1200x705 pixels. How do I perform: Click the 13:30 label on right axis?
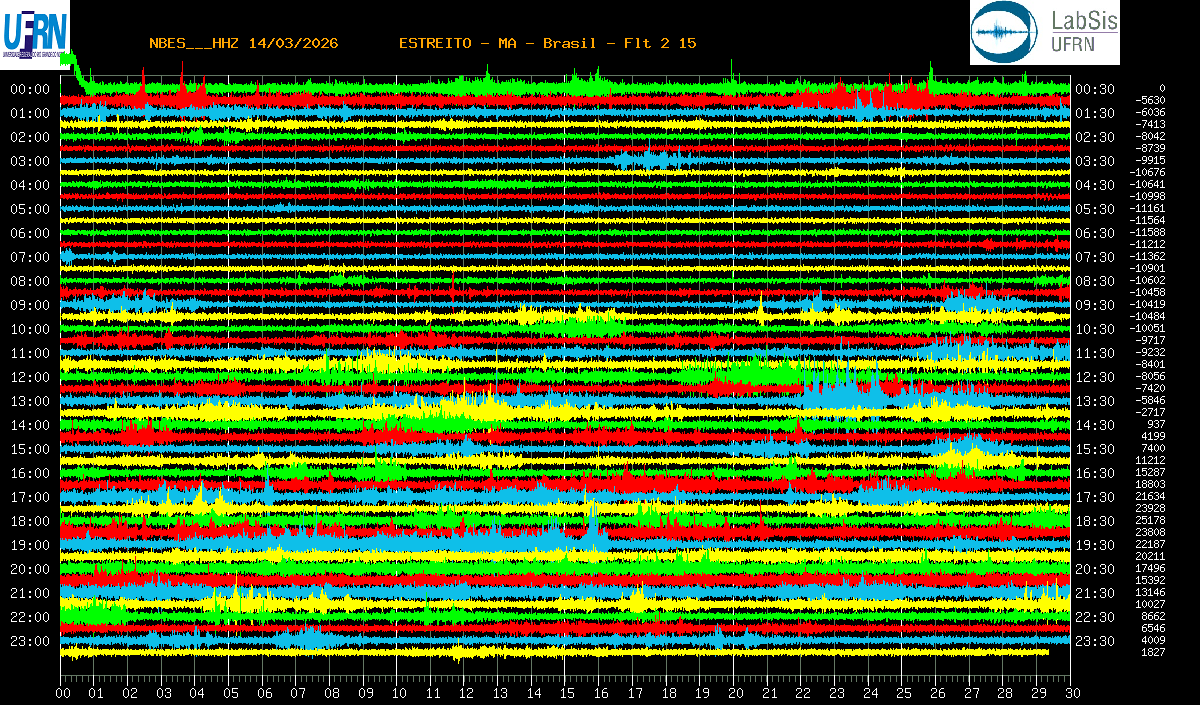(1094, 401)
